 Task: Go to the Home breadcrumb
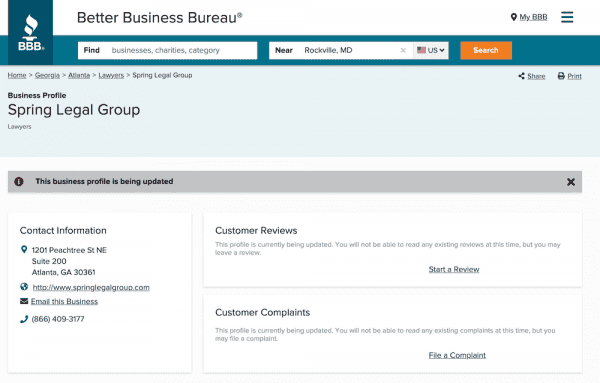pyautogui.click(x=17, y=75)
